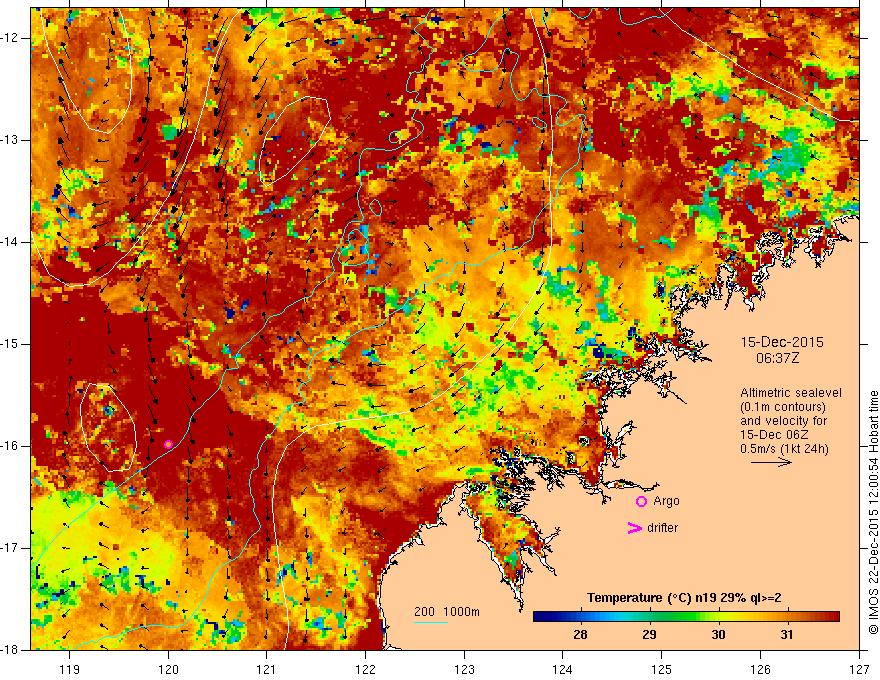
Task: Click the magenta drifter legend arrow symbol
Action: pos(634,528)
